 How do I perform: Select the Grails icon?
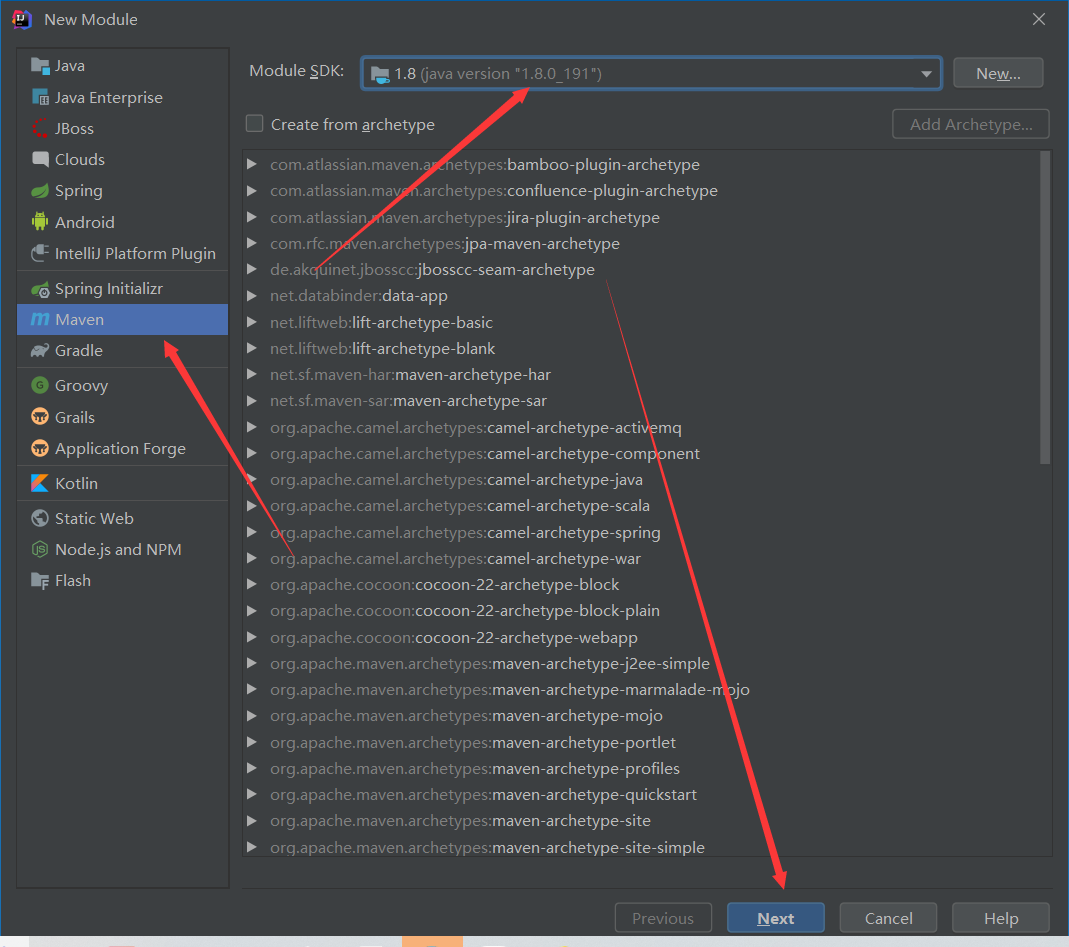40,417
